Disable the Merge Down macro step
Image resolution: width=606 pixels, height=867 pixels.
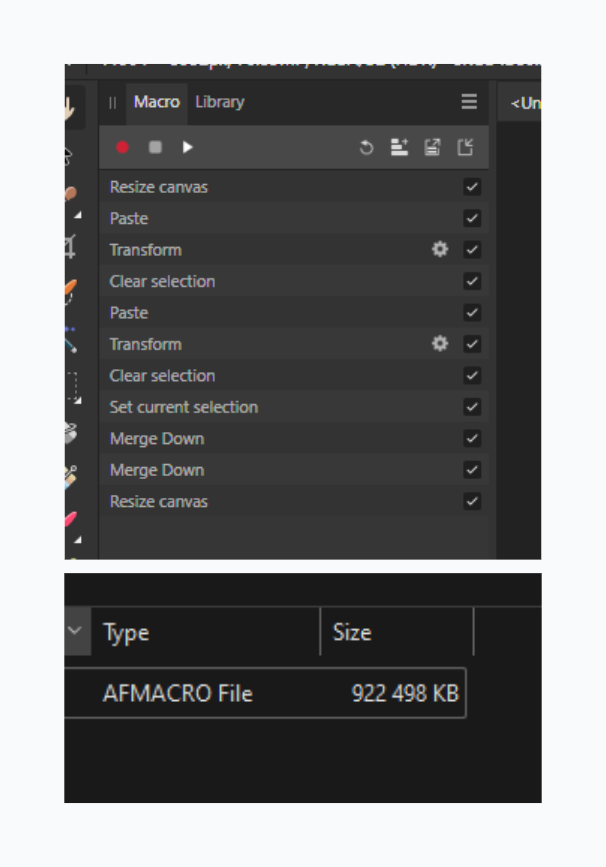[x=471, y=438]
